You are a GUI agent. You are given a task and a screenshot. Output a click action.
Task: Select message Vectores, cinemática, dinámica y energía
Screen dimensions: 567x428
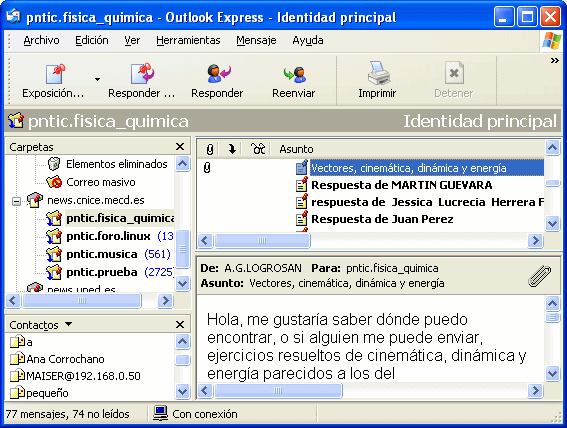(427, 168)
